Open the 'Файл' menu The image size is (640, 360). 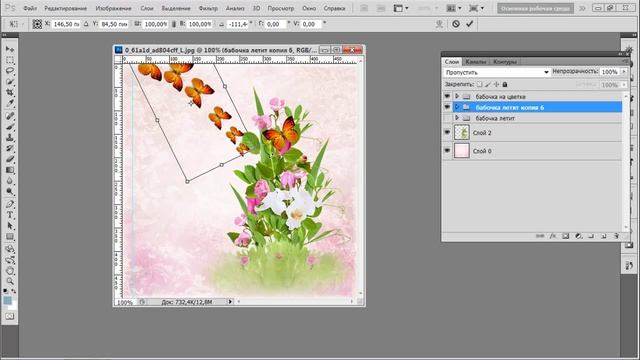[x=30, y=8]
